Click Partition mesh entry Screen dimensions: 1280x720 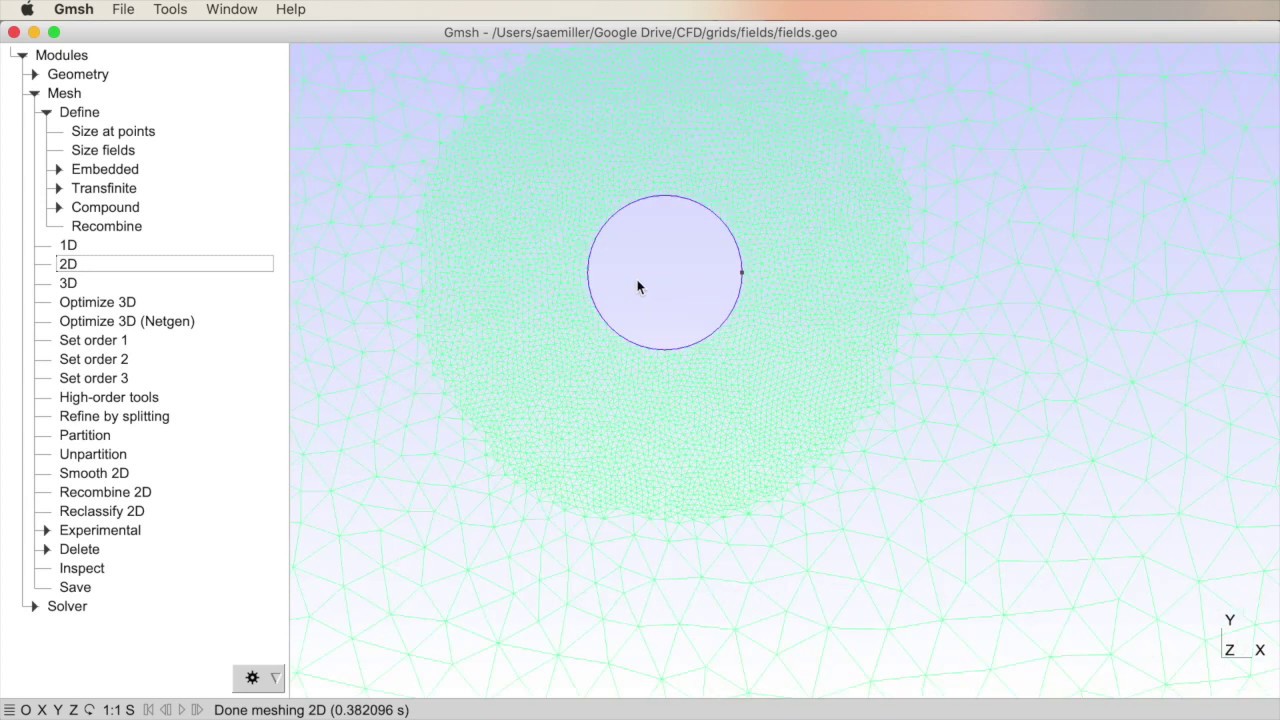pos(84,435)
